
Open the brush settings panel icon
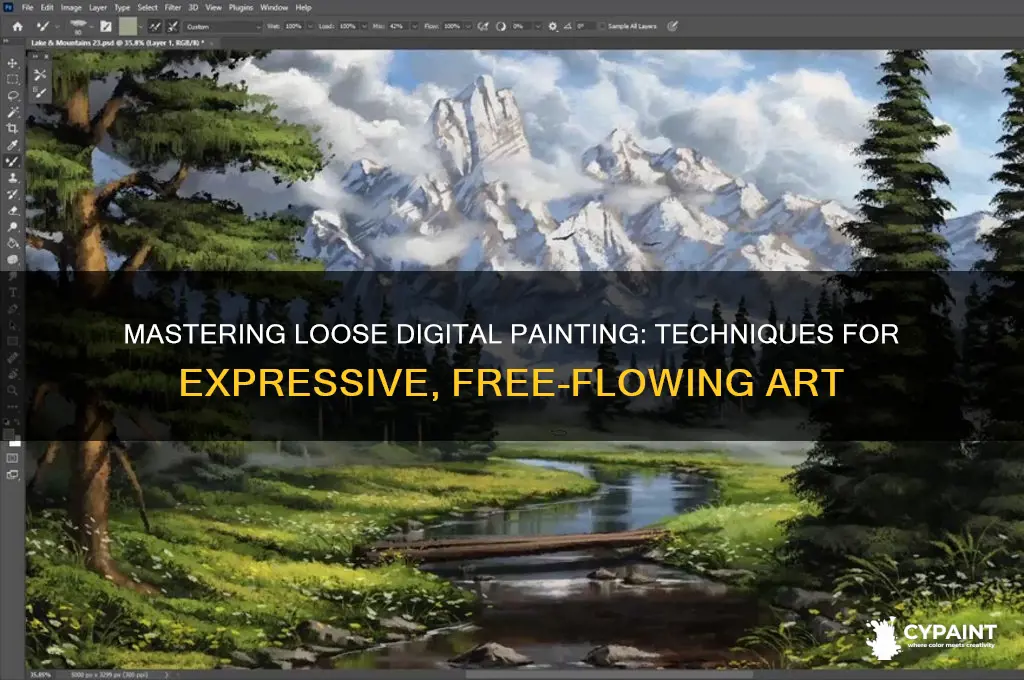coord(106,27)
